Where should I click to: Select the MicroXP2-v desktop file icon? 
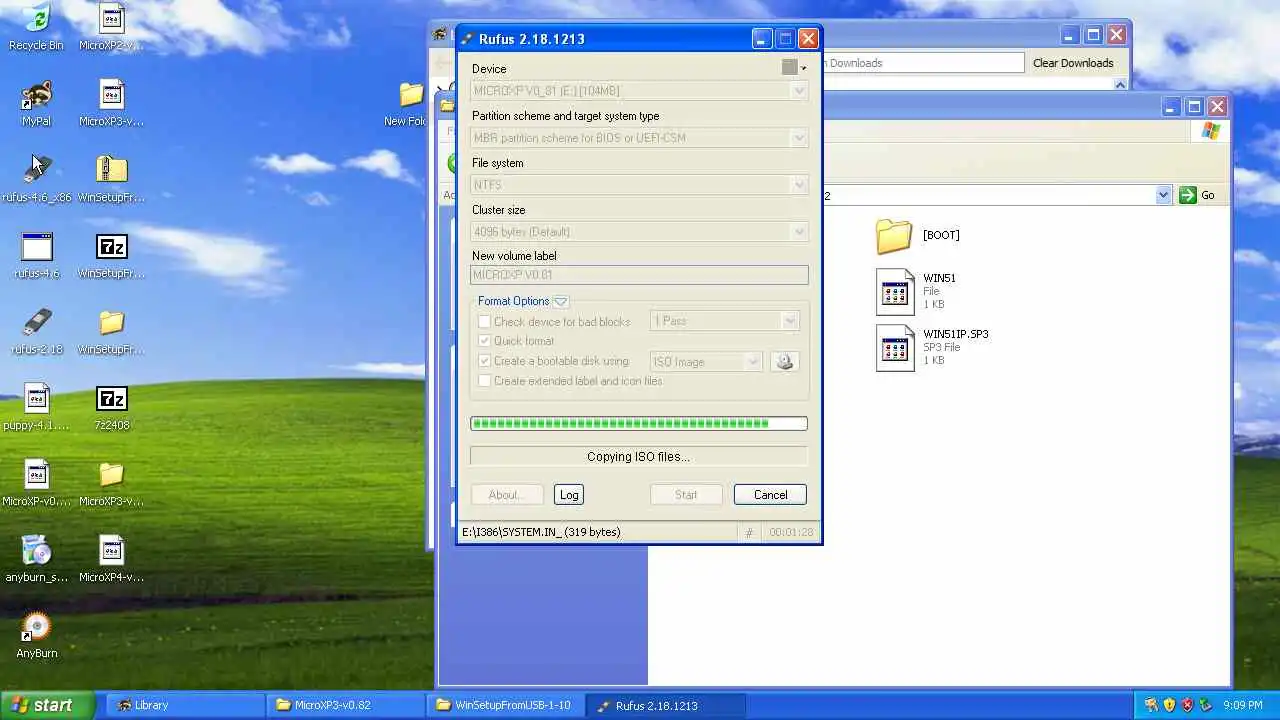point(111,26)
